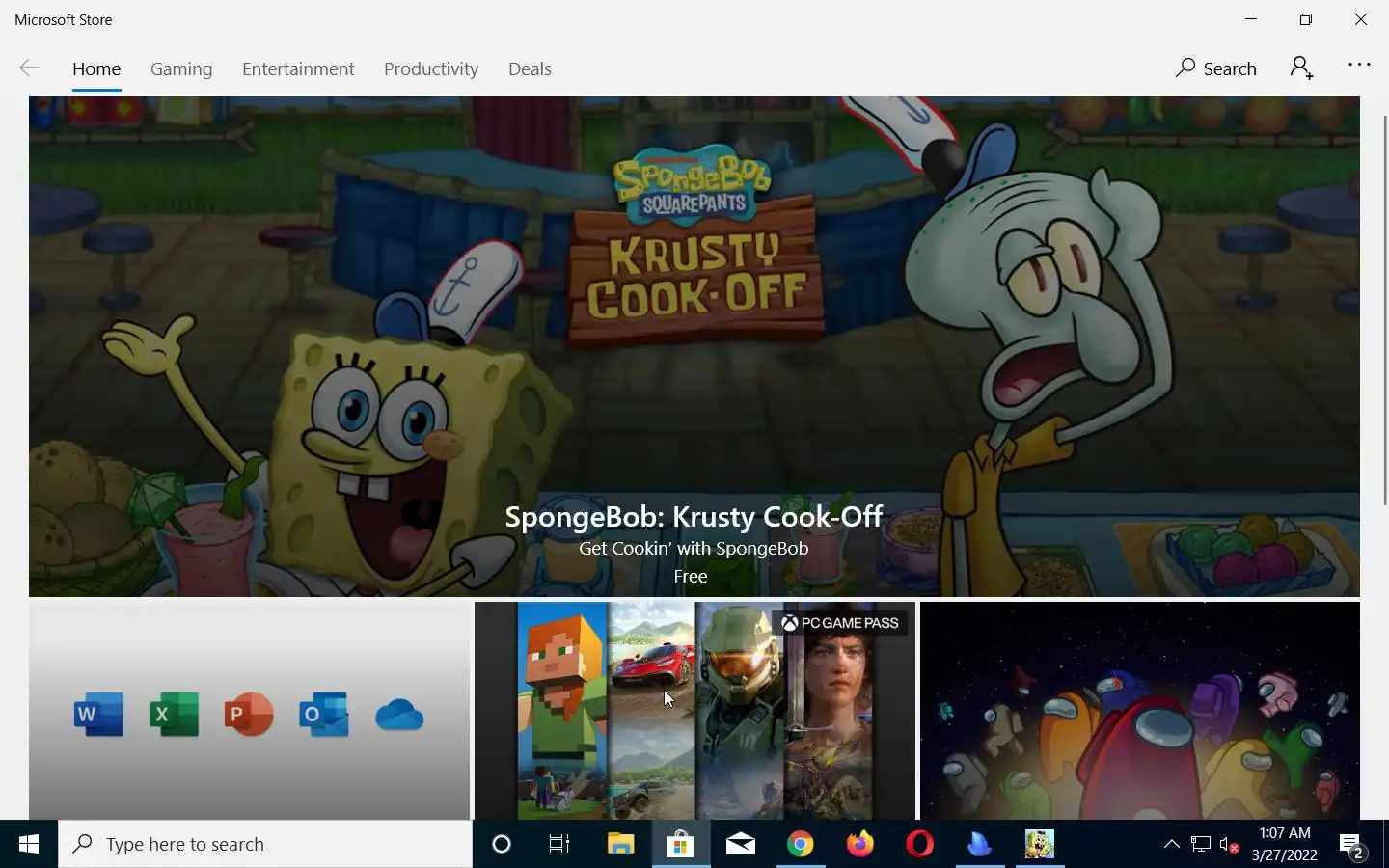
Task: Click the Free price label
Action: (691, 576)
